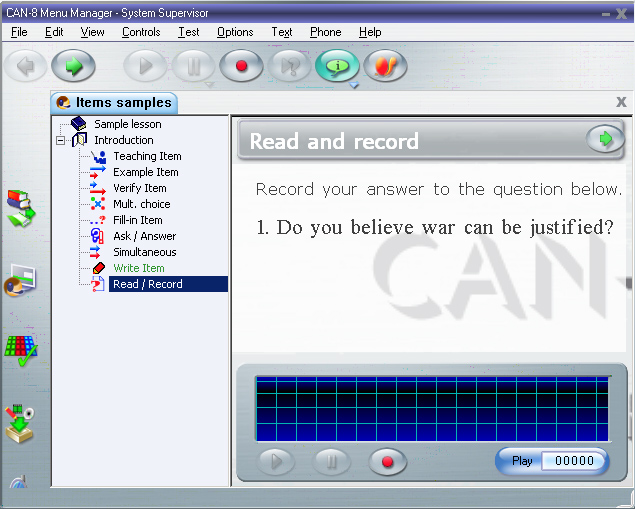The image size is (635, 509).
Task: Click the recorder panel red record button
Action: tap(387, 461)
